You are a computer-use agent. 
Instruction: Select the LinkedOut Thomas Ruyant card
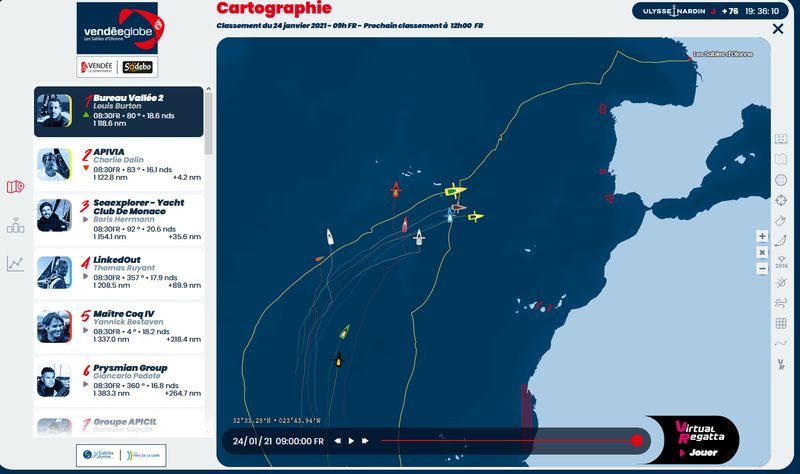pyautogui.click(x=118, y=272)
